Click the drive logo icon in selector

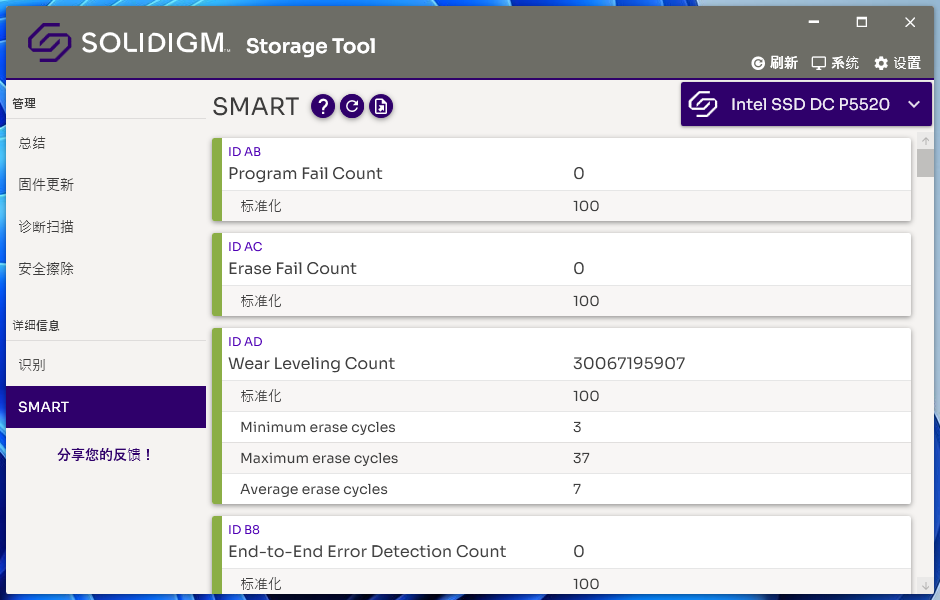(x=703, y=104)
